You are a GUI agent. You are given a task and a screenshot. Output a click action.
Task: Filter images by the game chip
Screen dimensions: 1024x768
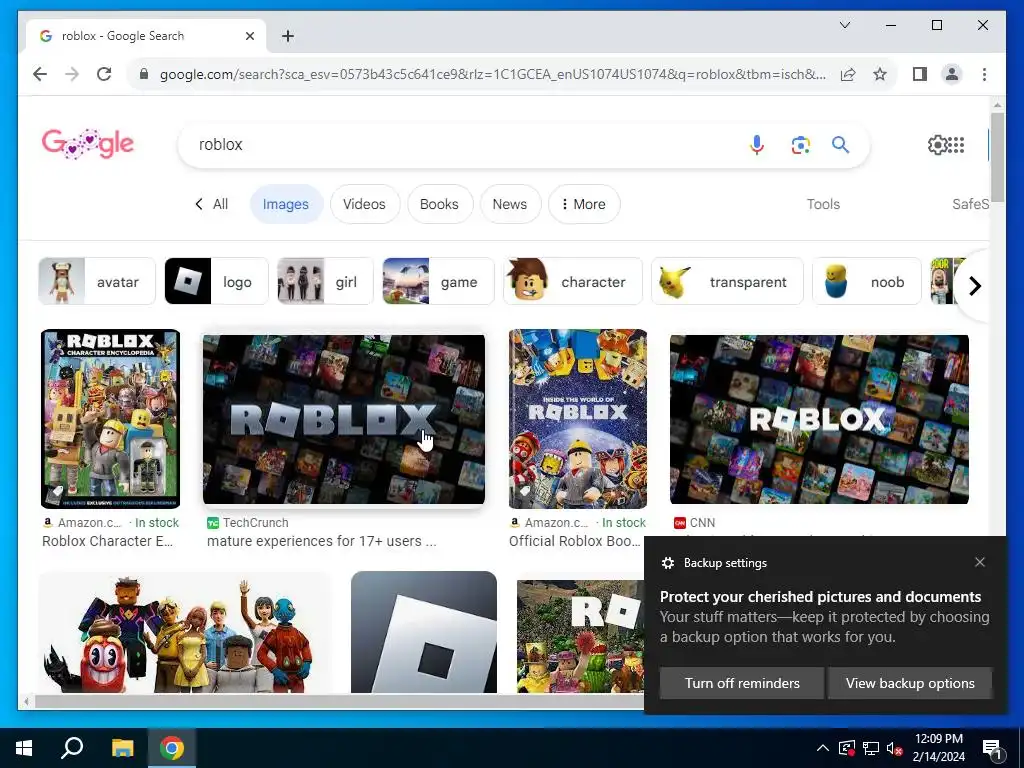[x=438, y=281]
